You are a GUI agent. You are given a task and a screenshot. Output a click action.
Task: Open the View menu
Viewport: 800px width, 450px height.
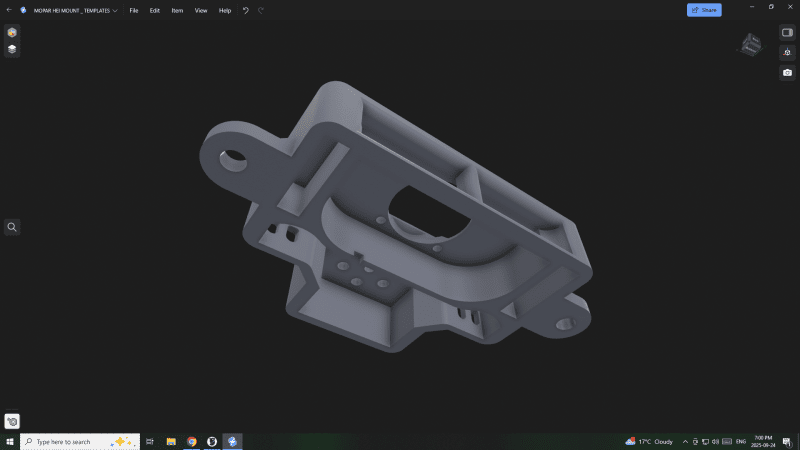click(201, 10)
